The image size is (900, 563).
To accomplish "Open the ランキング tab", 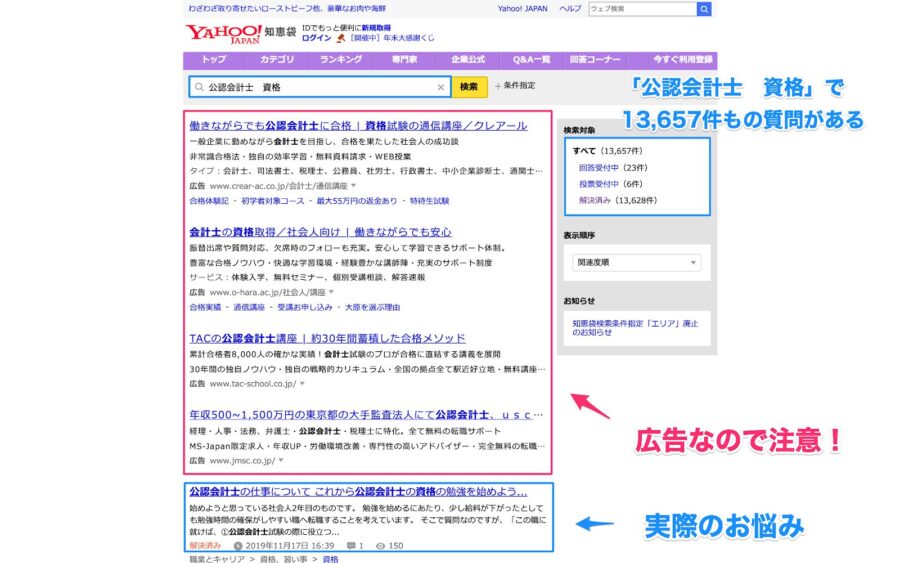I will (x=341, y=60).
